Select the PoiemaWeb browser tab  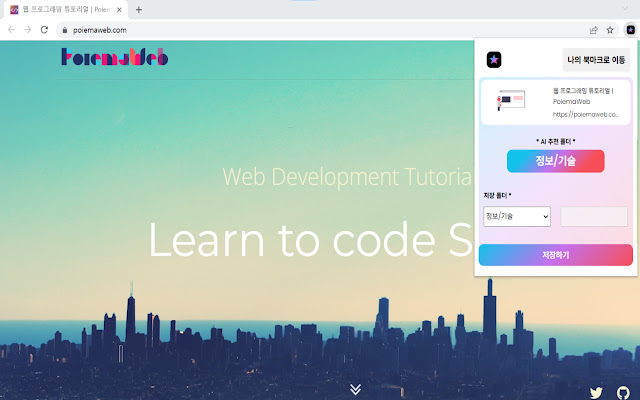[65, 10]
